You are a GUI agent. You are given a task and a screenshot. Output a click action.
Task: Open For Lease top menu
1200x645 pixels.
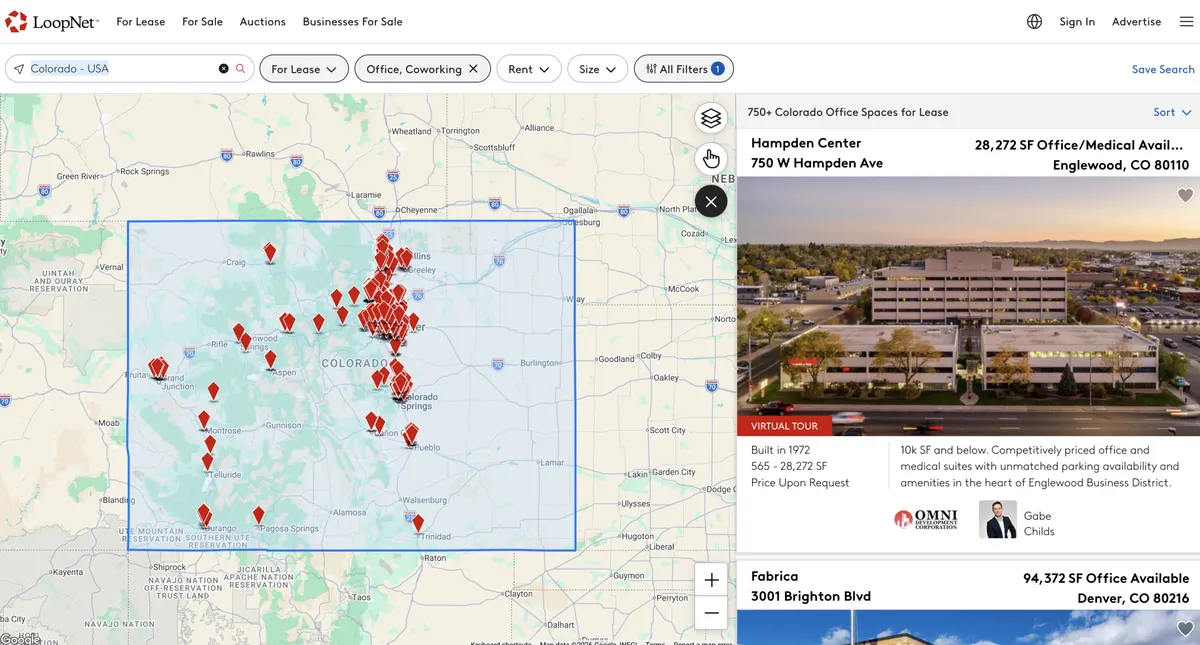[141, 21]
